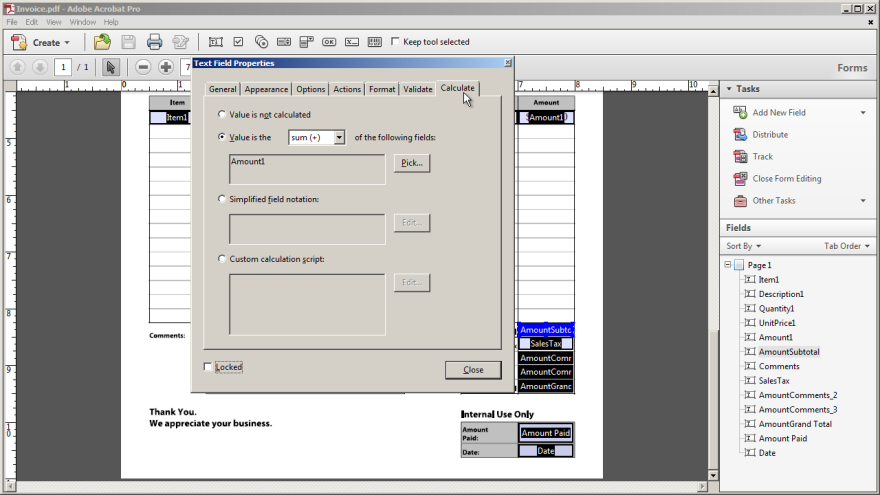Close the Text Field Properties dialog X
Image resolution: width=880 pixels, height=495 pixels.
[508, 63]
